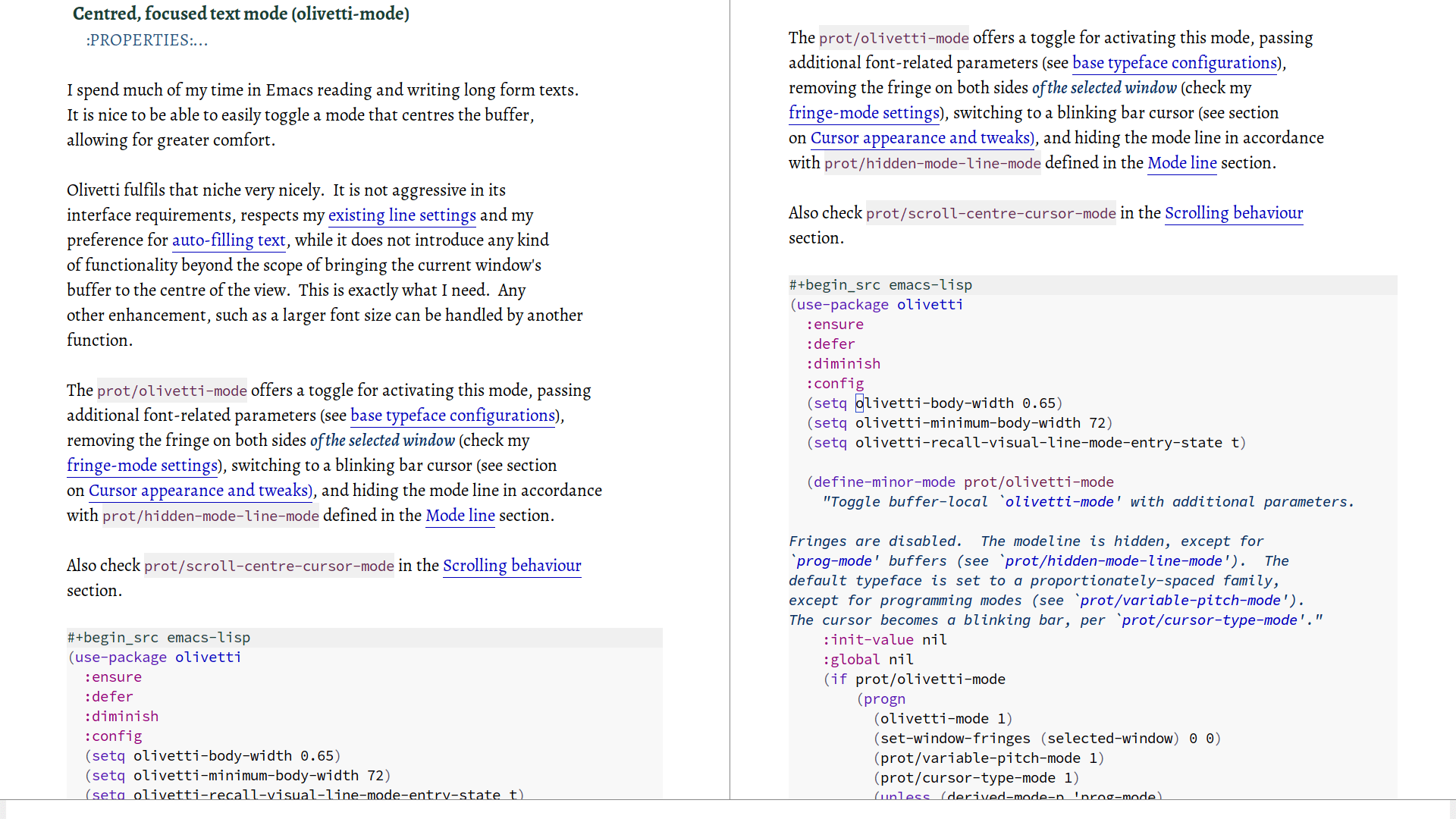Click 'olivetti-minimum-body-width 72' line in left window
The height and width of the screenshot is (819, 1456).
click(237, 776)
